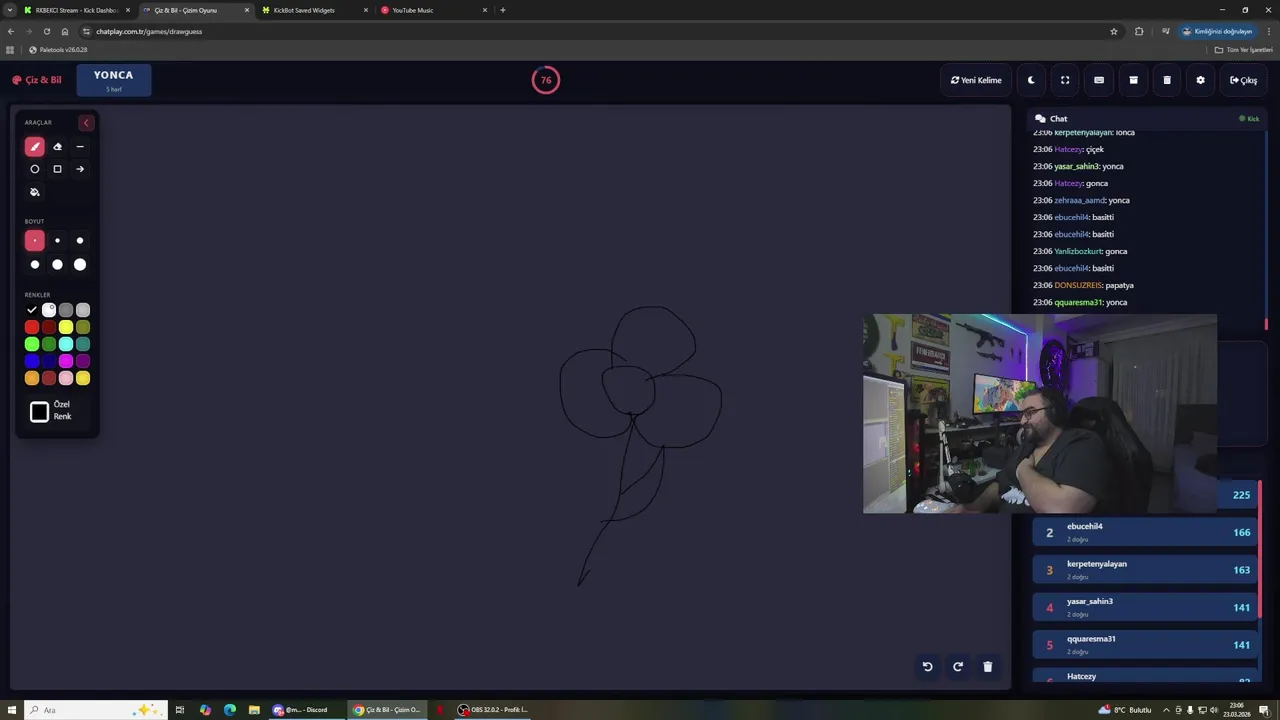The width and height of the screenshot is (1280, 720).
Task: Select yasar_sahin3 leaderboard row
Action: tap(1145, 607)
